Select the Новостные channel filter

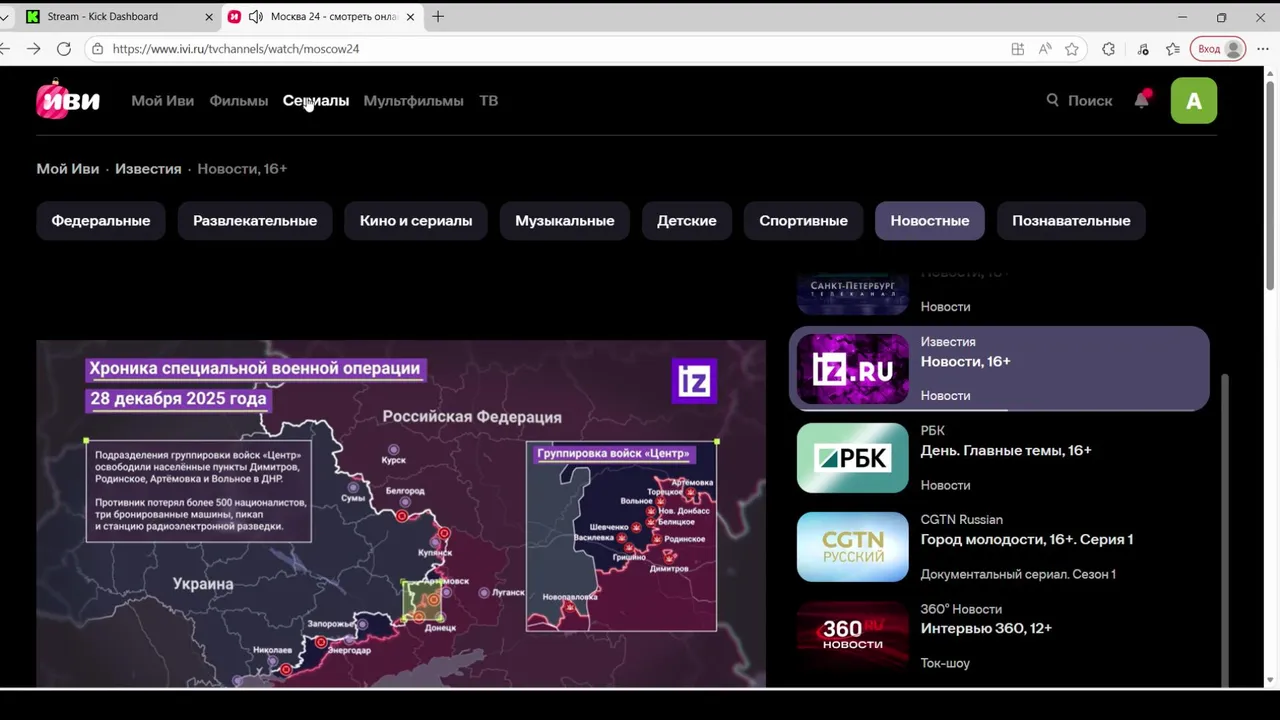[x=930, y=220]
